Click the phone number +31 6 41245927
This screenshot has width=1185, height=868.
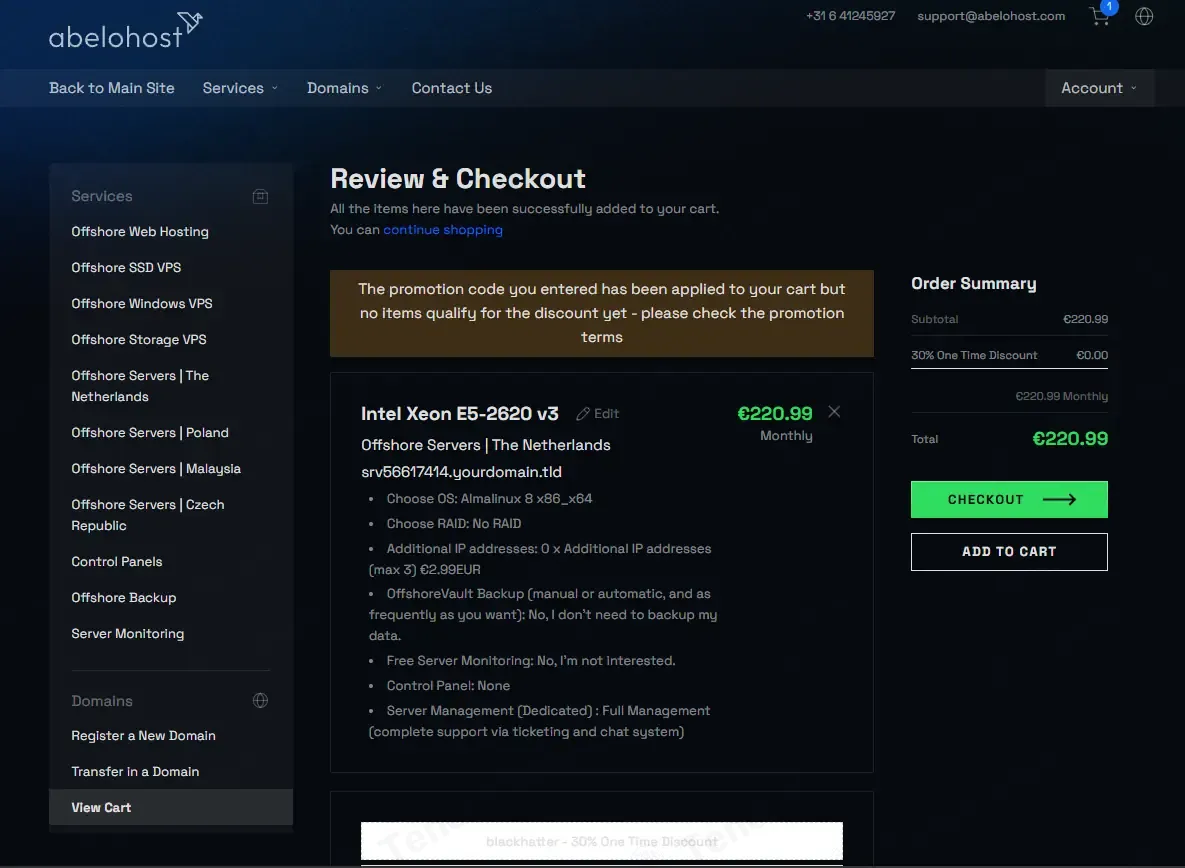point(850,16)
